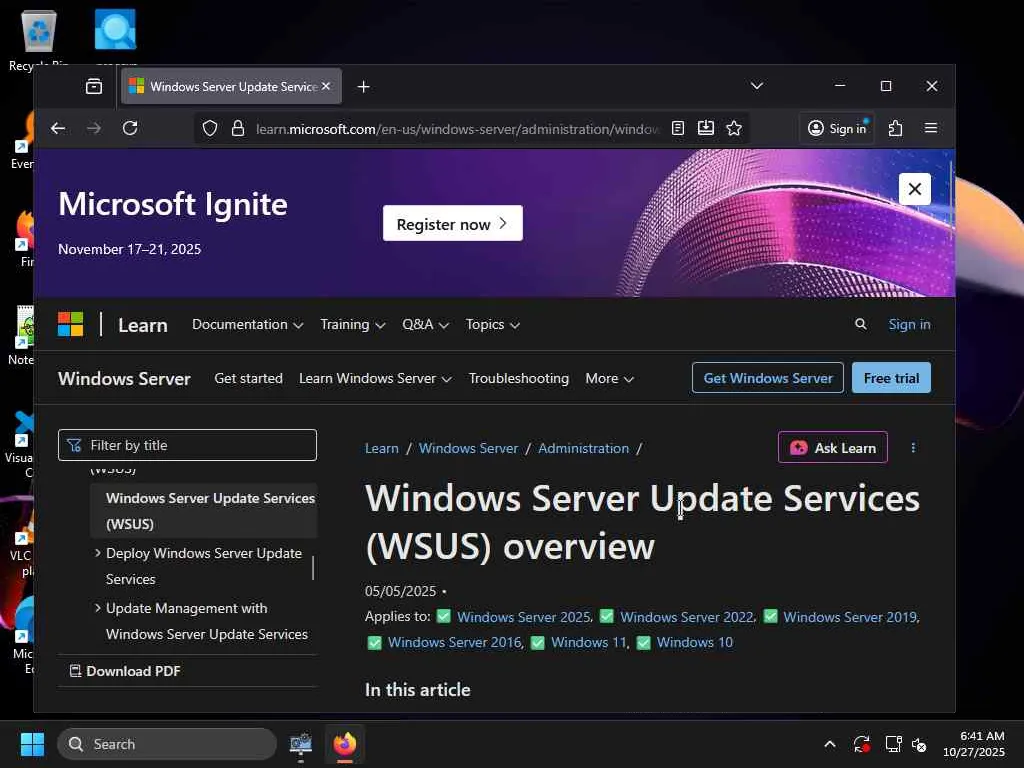Open Windows 10 applies-to link
This screenshot has height=768, width=1024.
pos(695,643)
